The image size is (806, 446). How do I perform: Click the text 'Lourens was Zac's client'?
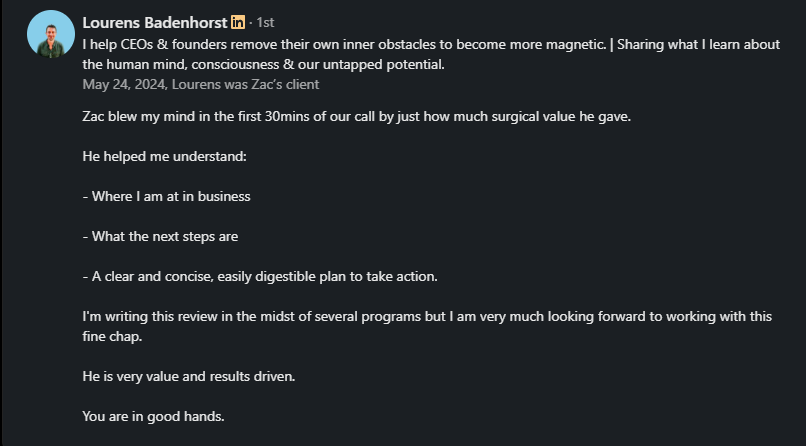click(x=246, y=85)
